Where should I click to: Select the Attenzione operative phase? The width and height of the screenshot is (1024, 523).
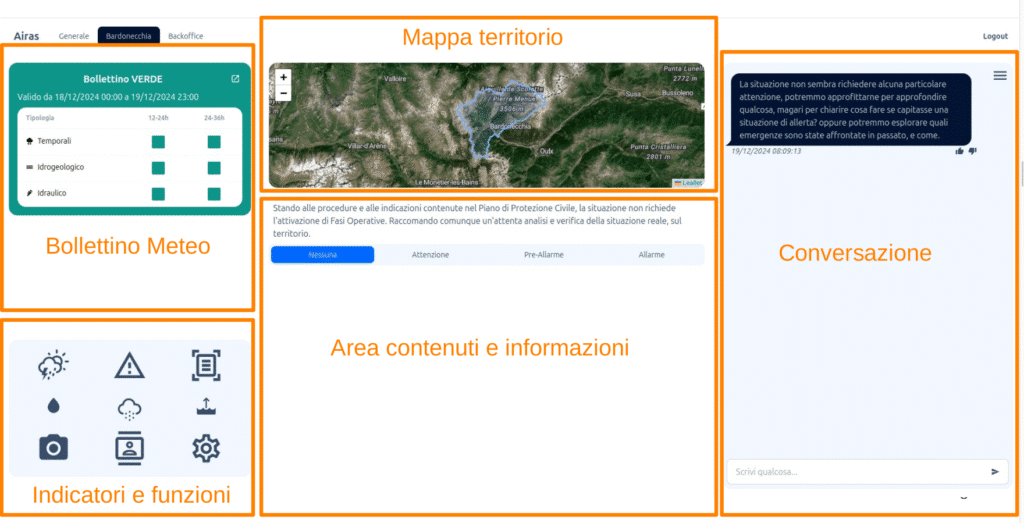click(430, 255)
